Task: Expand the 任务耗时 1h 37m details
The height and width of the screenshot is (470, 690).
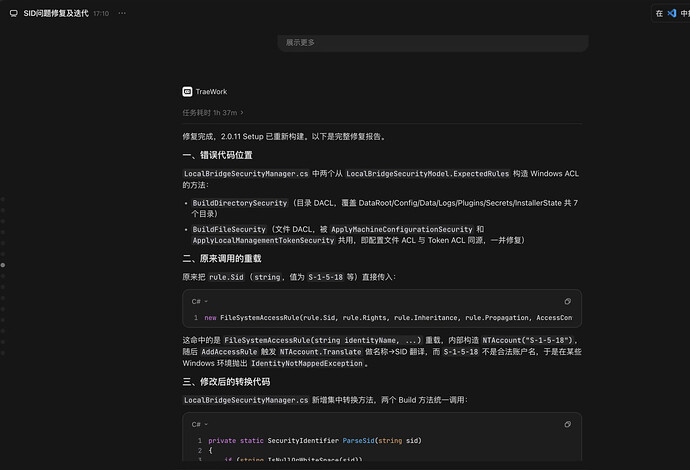Action: click(x=213, y=113)
